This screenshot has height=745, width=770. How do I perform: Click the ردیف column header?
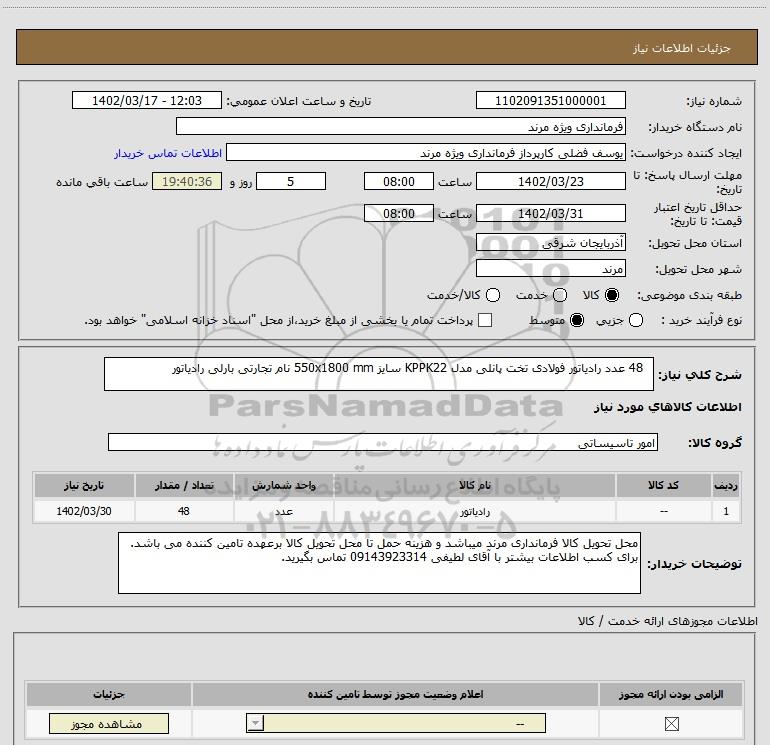[x=726, y=485]
